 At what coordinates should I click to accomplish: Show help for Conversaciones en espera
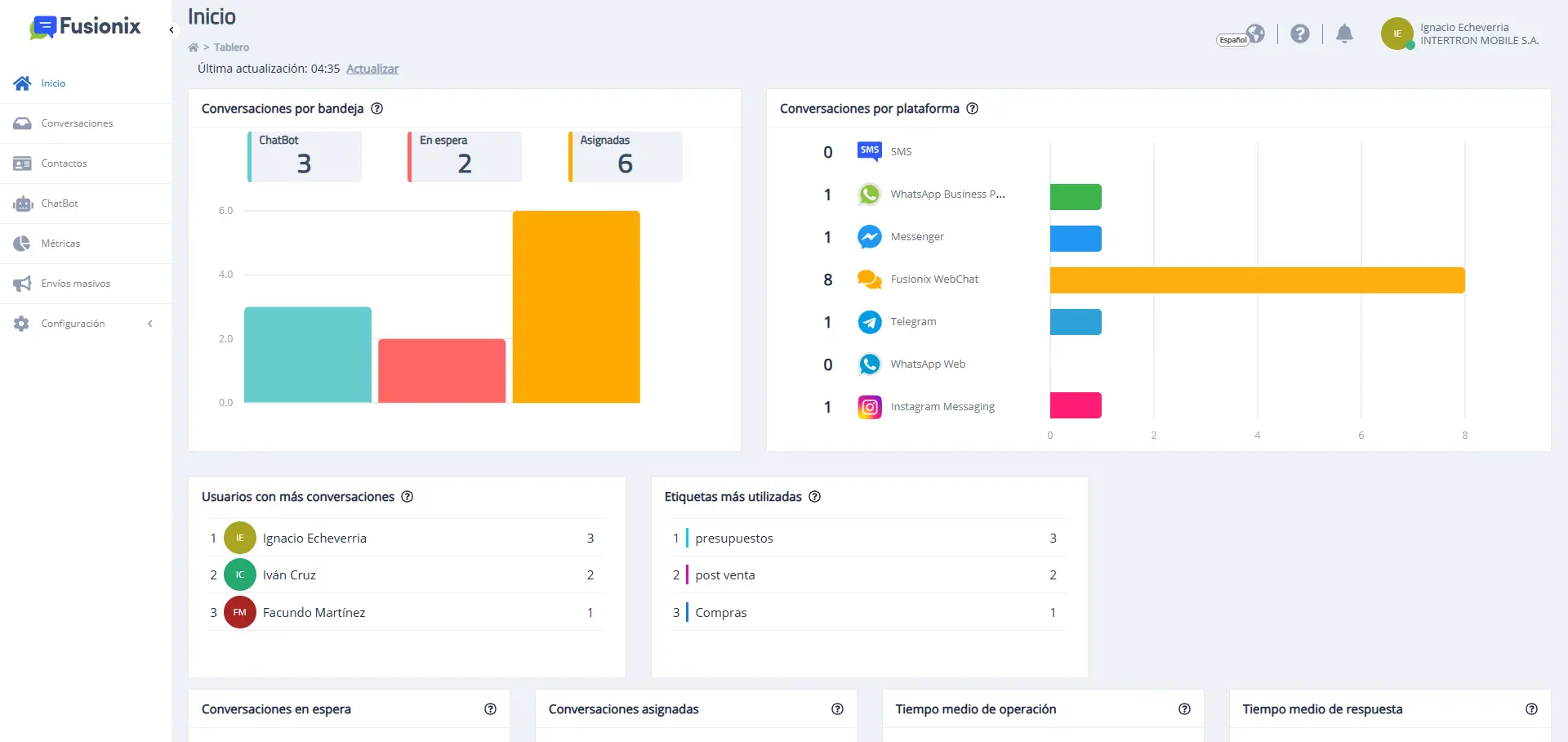coord(490,709)
